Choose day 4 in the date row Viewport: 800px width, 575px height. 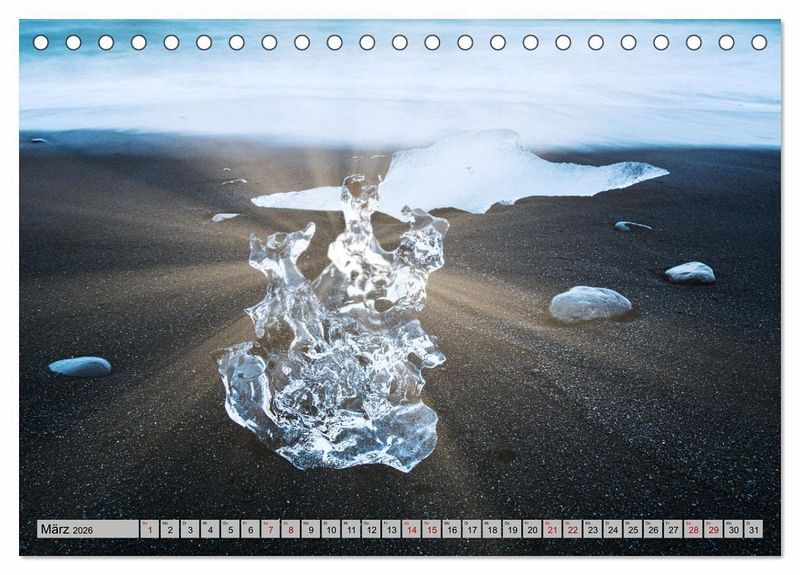(210, 529)
